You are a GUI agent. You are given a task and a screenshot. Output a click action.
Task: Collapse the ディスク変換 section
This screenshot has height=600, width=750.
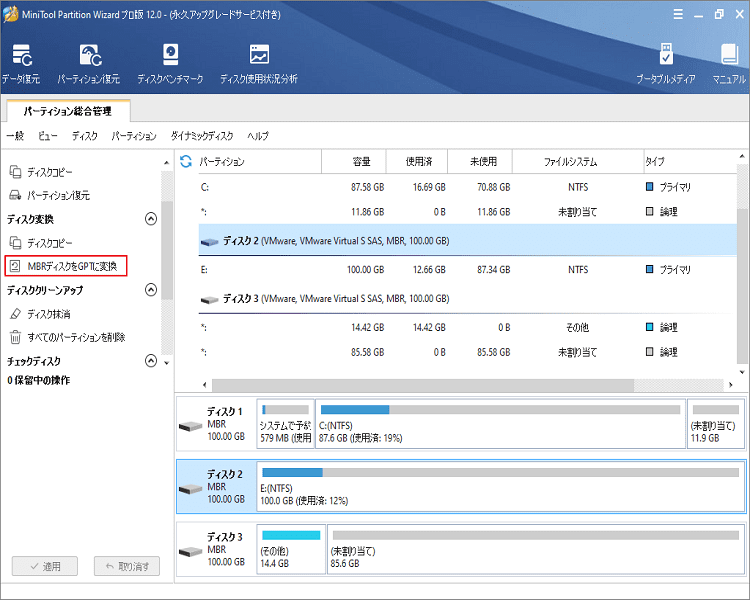(x=151, y=219)
